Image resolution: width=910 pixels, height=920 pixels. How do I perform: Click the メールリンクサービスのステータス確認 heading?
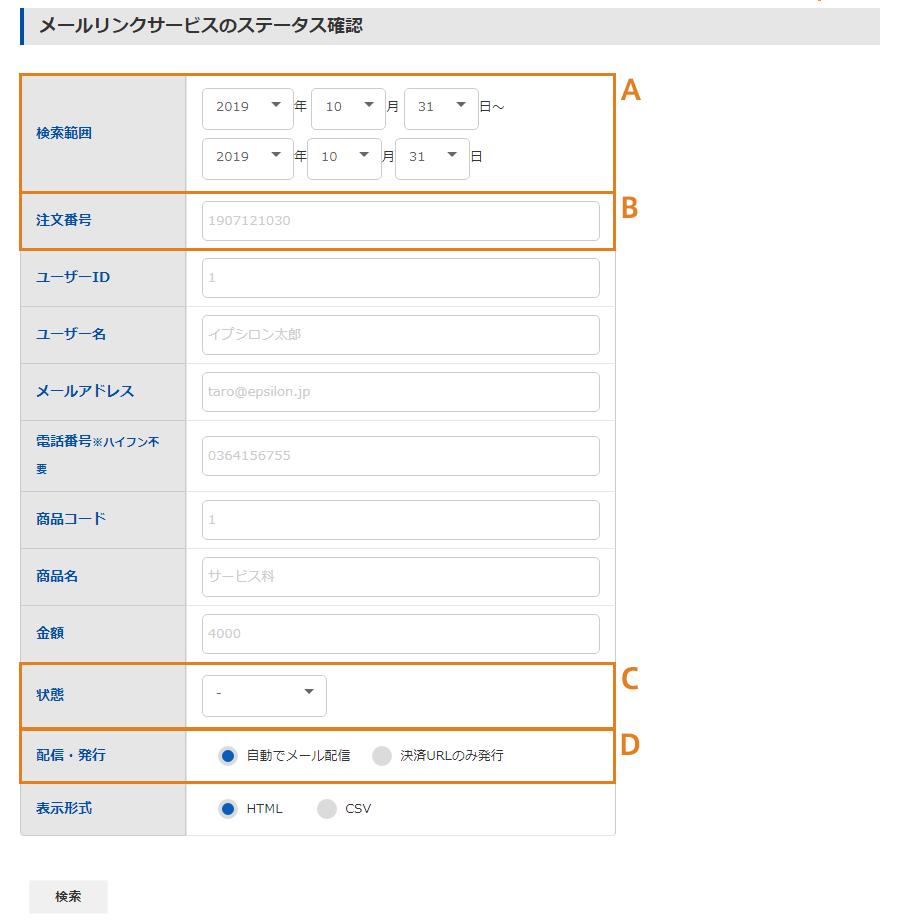(x=201, y=26)
